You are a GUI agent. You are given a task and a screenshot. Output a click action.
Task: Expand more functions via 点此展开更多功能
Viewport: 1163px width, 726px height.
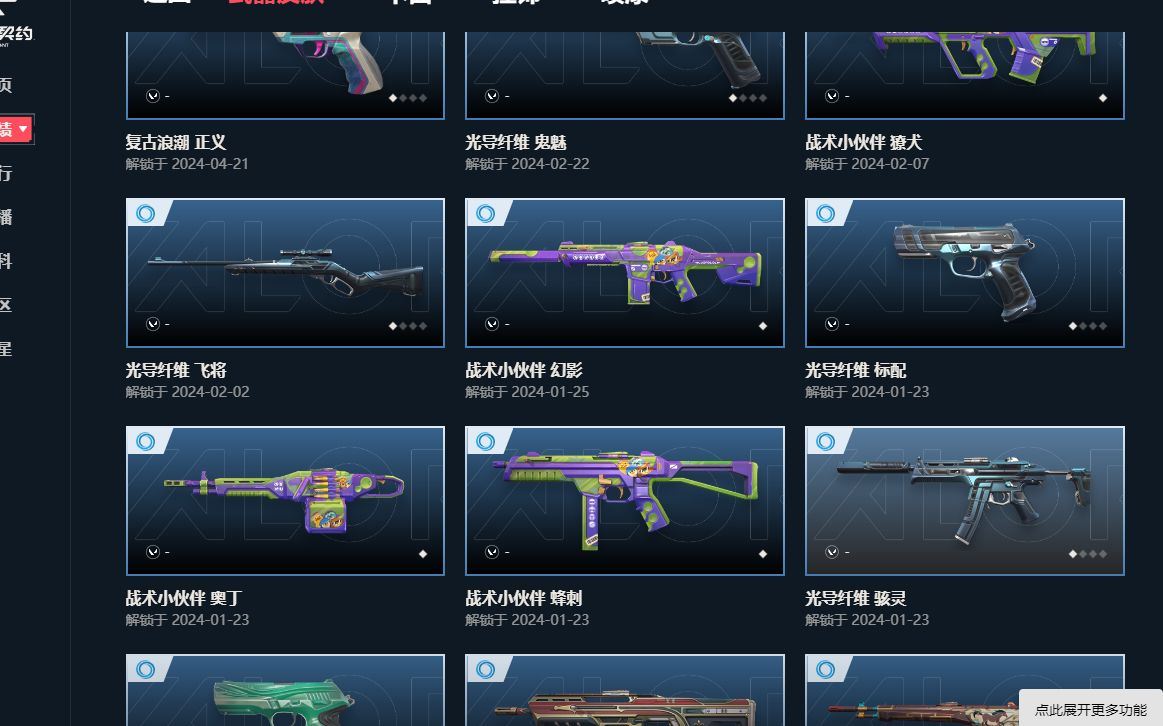pyautogui.click(x=1090, y=709)
